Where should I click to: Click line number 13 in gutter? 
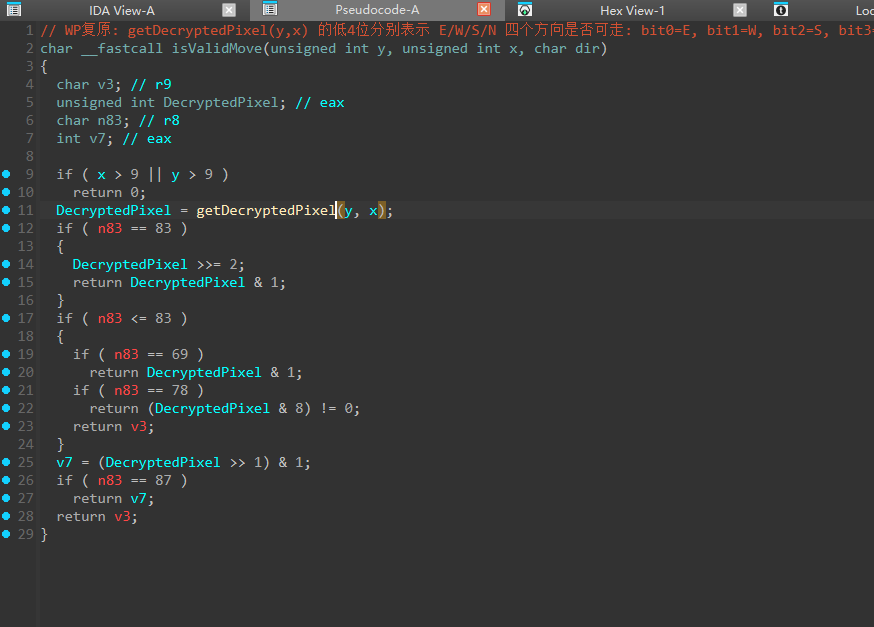26,246
